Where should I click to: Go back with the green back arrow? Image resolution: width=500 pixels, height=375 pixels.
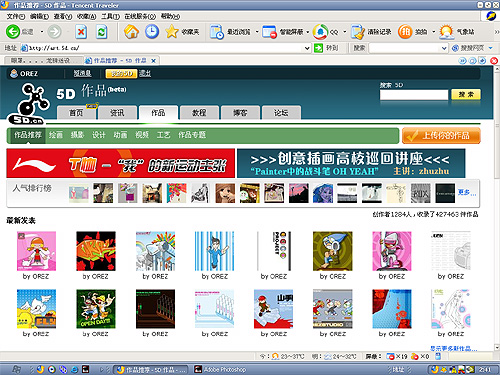coord(13,32)
